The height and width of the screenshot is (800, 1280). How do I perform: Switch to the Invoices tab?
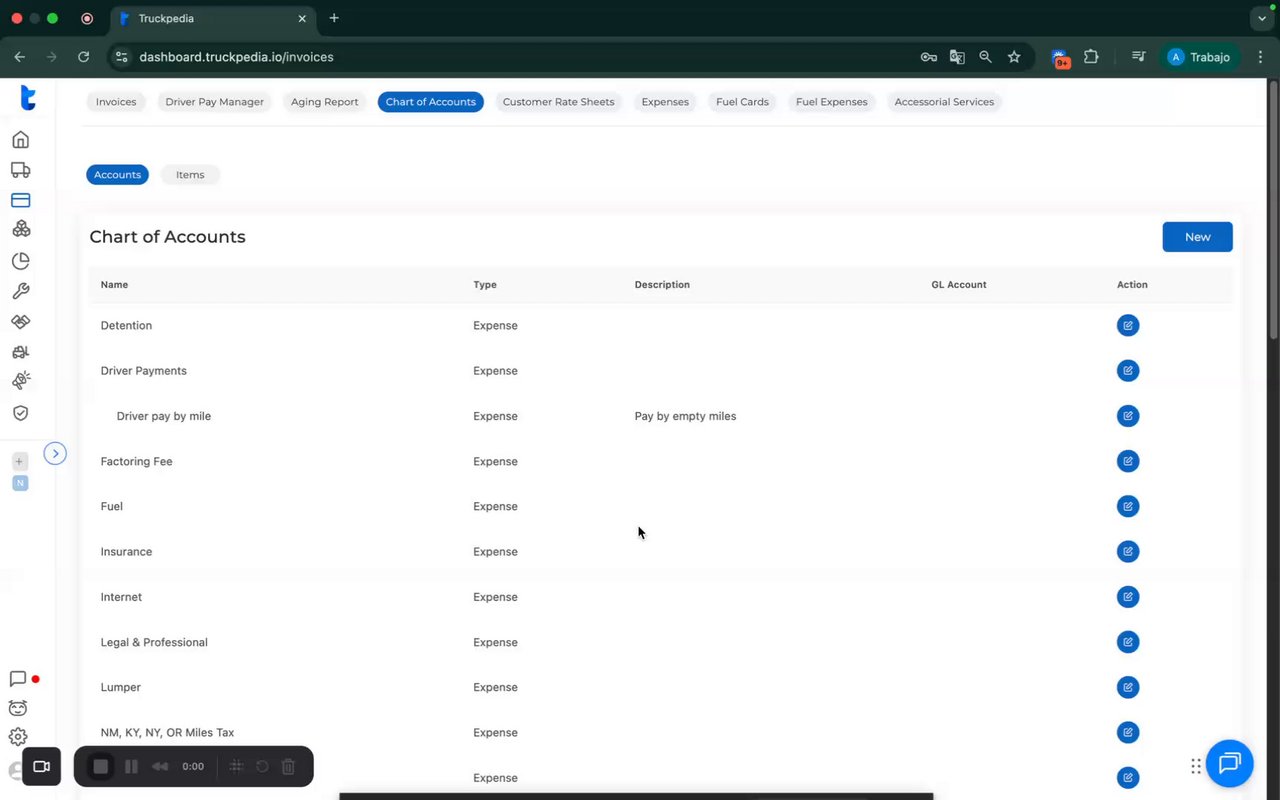coord(116,102)
